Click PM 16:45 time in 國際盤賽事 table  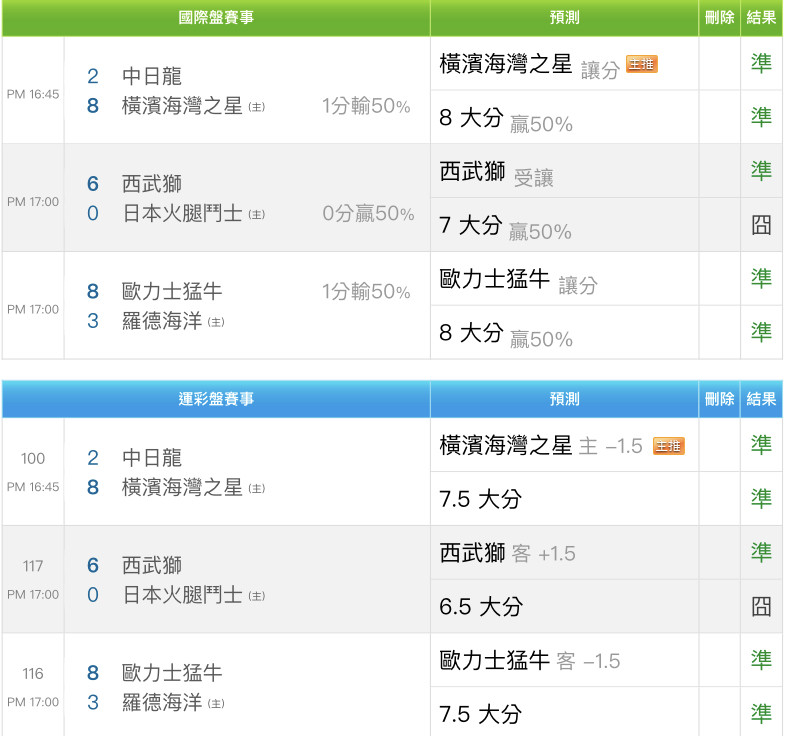click(33, 94)
